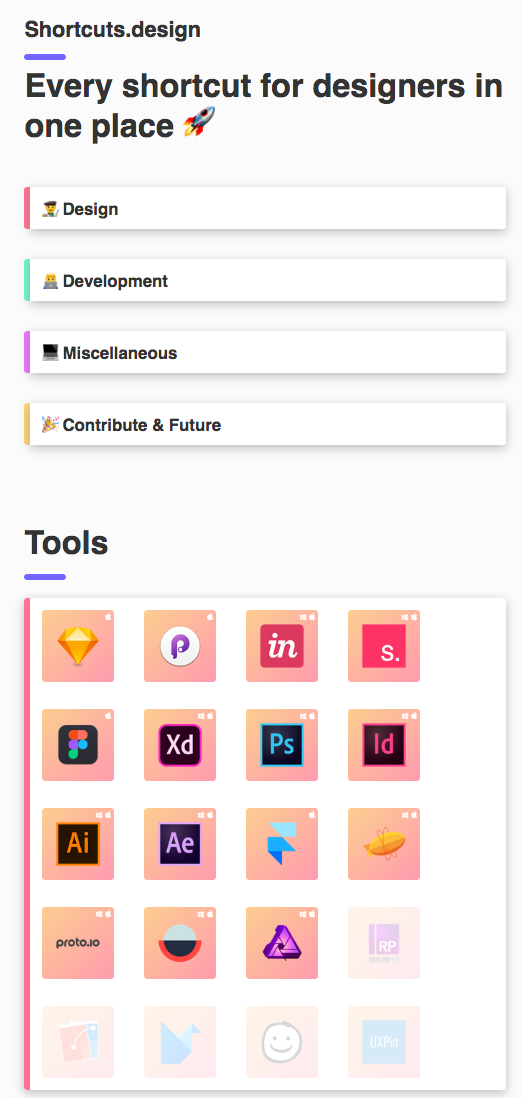This screenshot has width=522, height=1098.
Task: Select the Zeplin blimp tile
Action: click(x=384, y=844)
